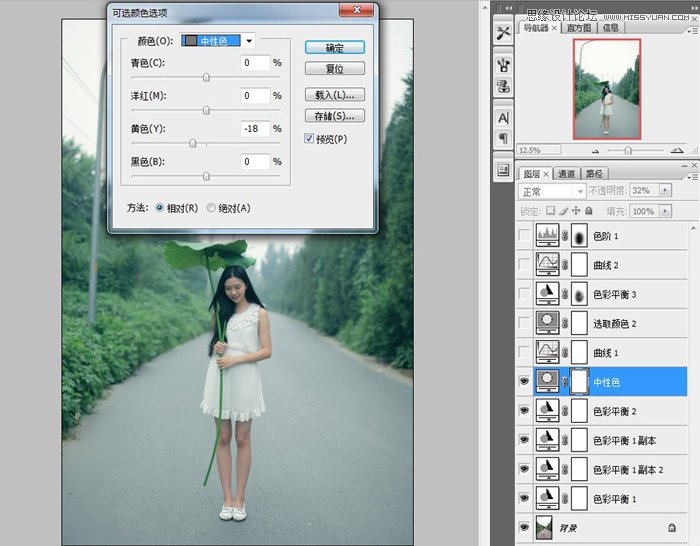Viewport: 700px width, 546px height.
Task: Click the 色彩平衡 3 adjustment icon
Action: [x=547, y=294]
